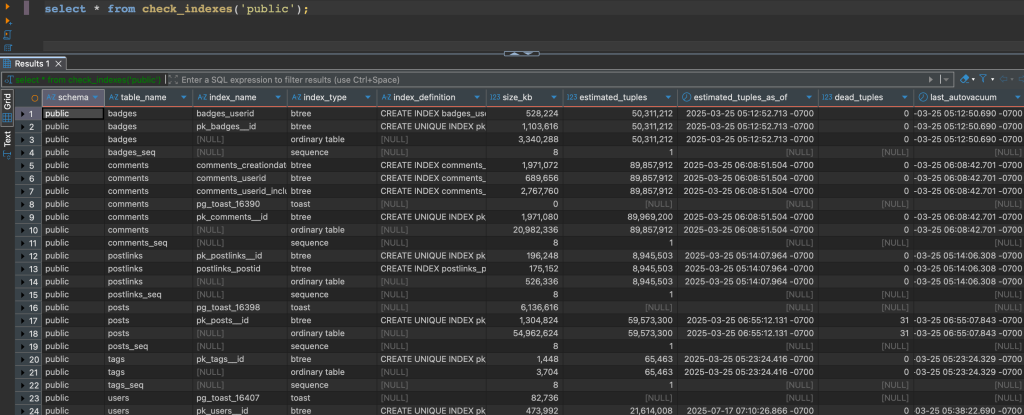Select the pg_toast_16407 cell

tap(240, 398)
